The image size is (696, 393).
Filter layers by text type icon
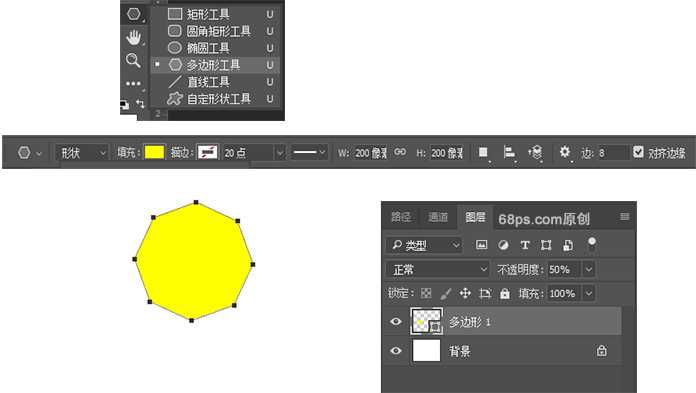[x=525, y=245]
